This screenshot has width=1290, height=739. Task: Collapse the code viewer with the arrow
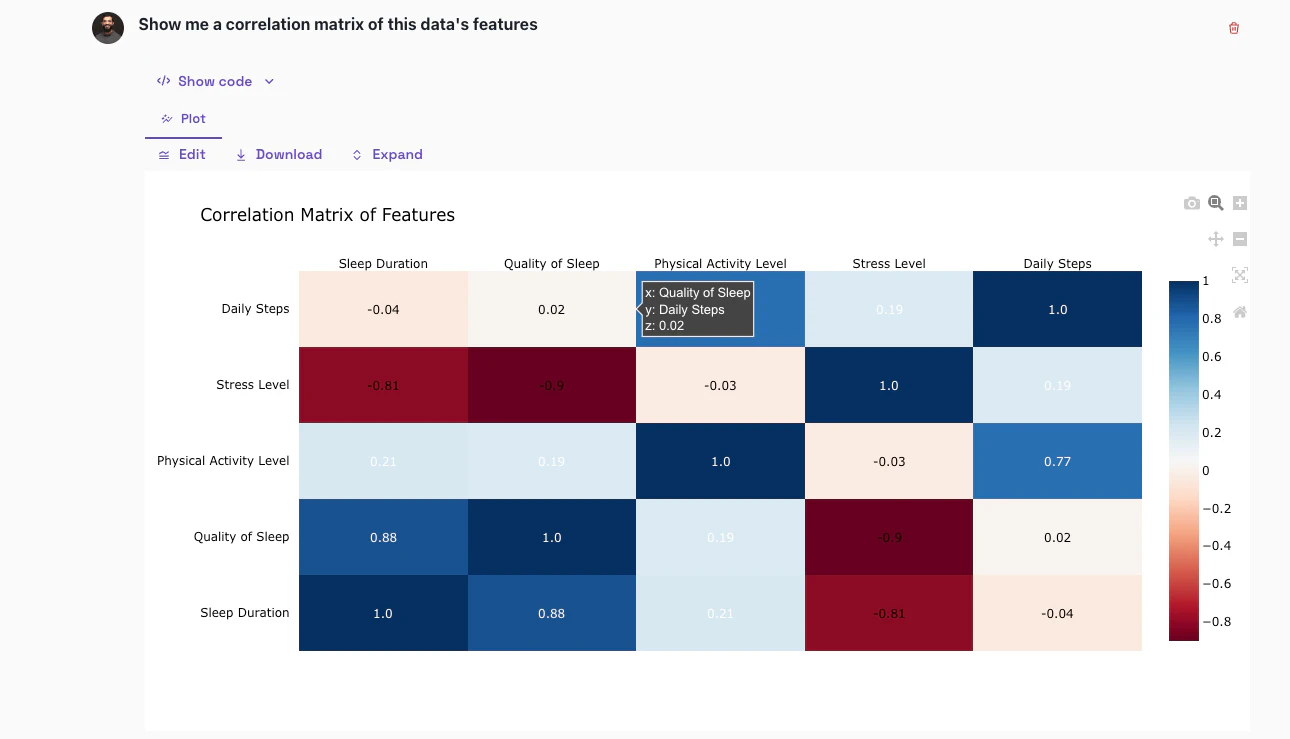coord(268,81)
